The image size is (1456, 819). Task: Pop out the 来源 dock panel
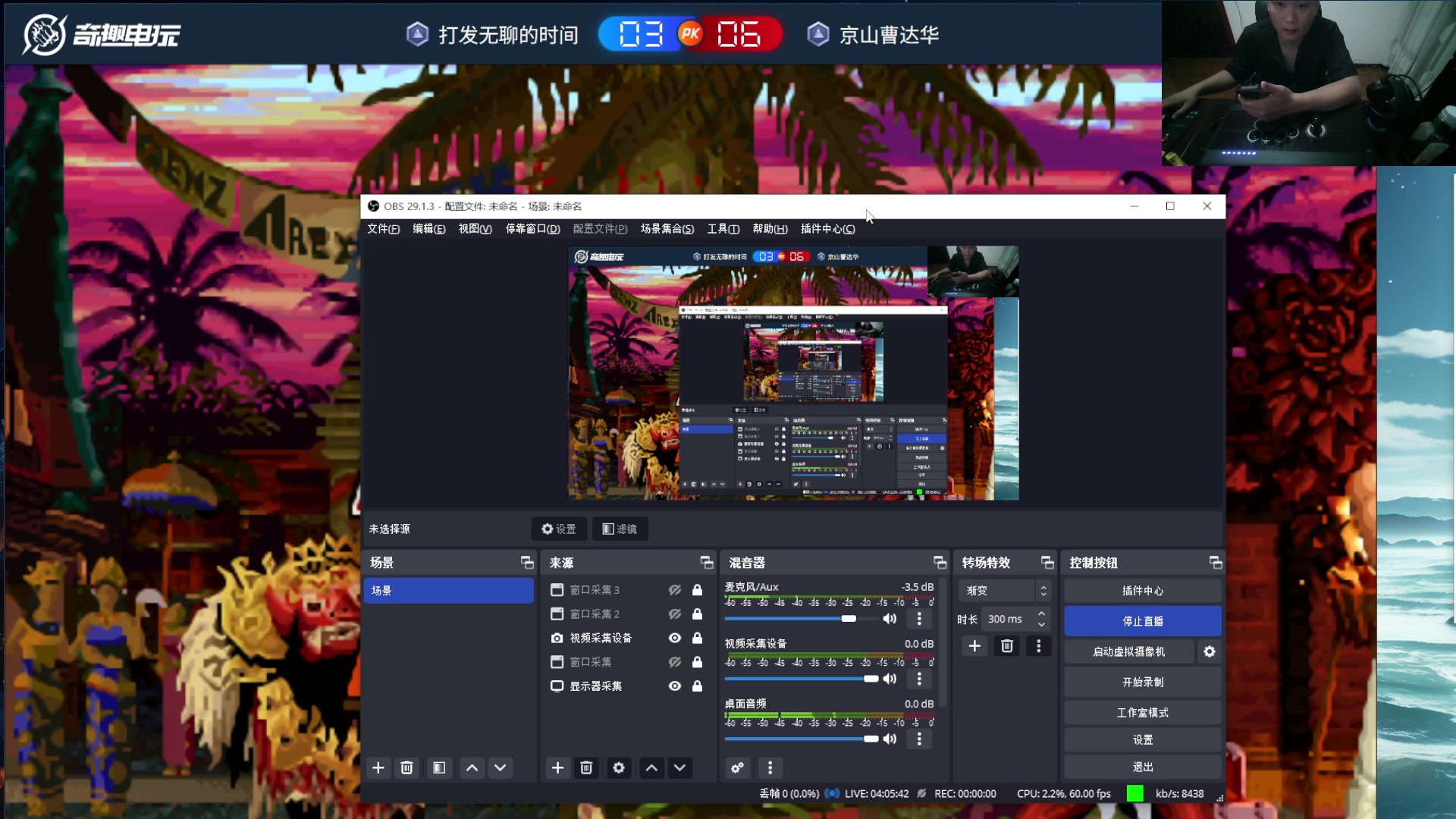(707, 562)
